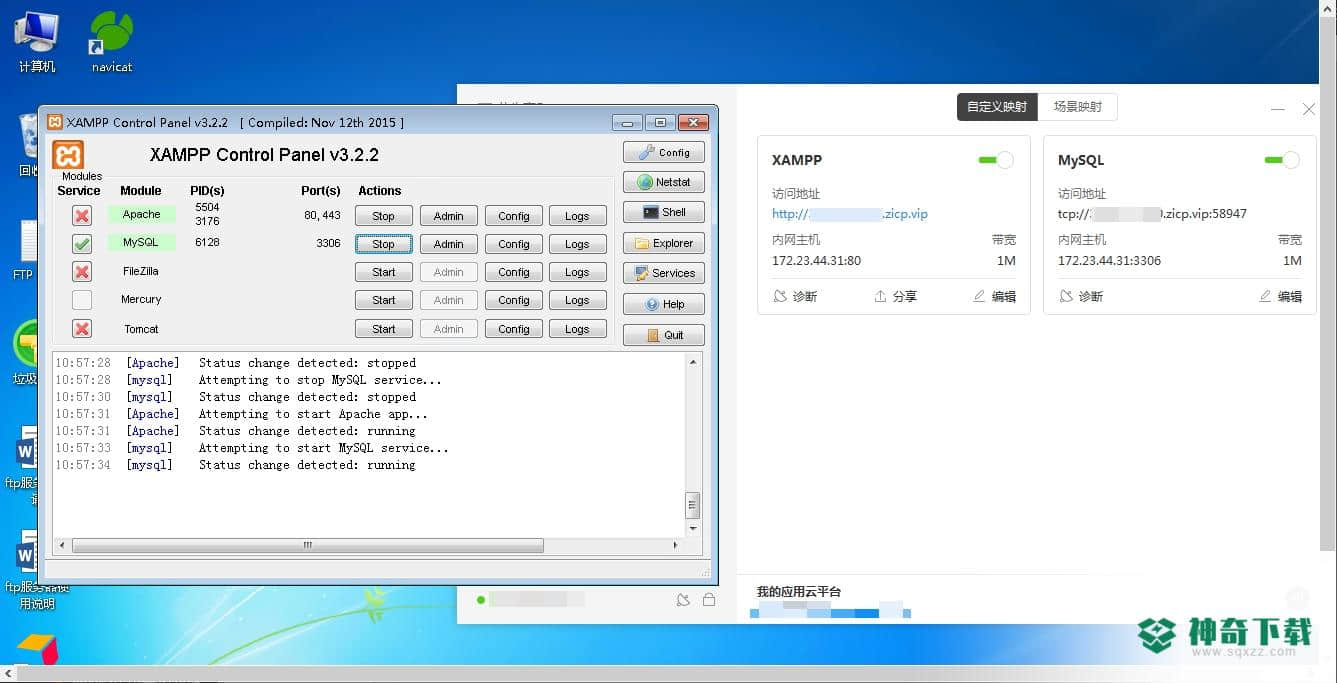The width and height of the screenshot is (1337, 683).
Task: Disable the XAMPP mapping switch
Action: [x=996, y=160]
